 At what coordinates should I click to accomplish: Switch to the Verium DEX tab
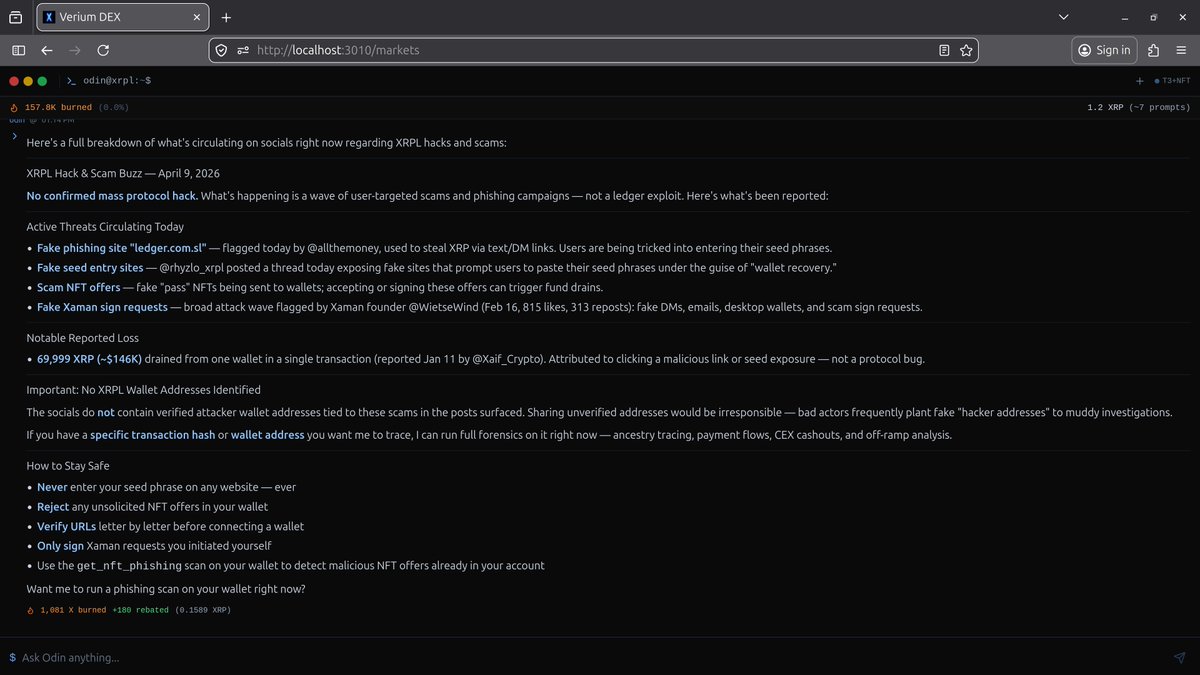click(x=122, y=17)
